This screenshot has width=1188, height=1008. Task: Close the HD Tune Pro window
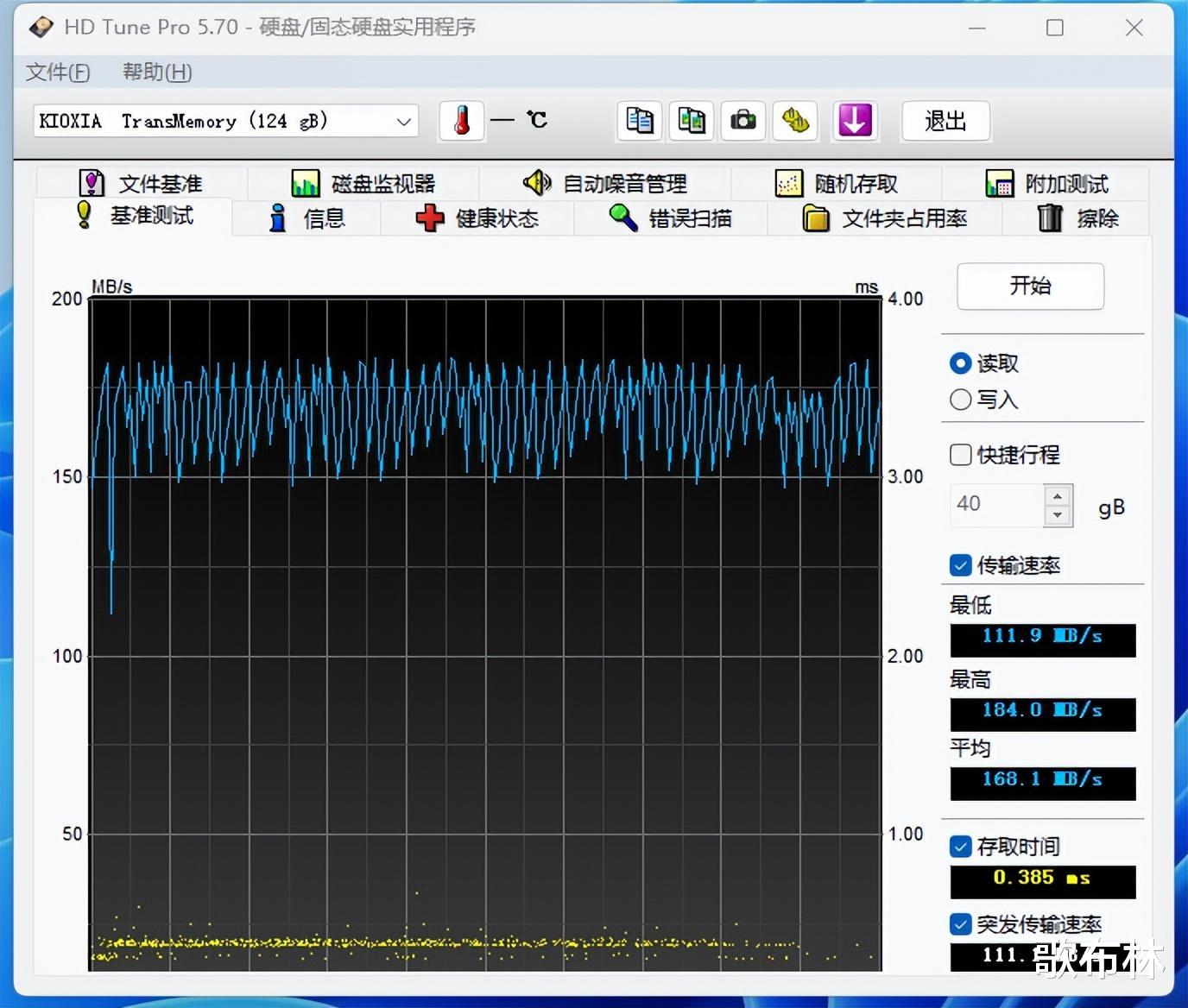(1134, 28)
